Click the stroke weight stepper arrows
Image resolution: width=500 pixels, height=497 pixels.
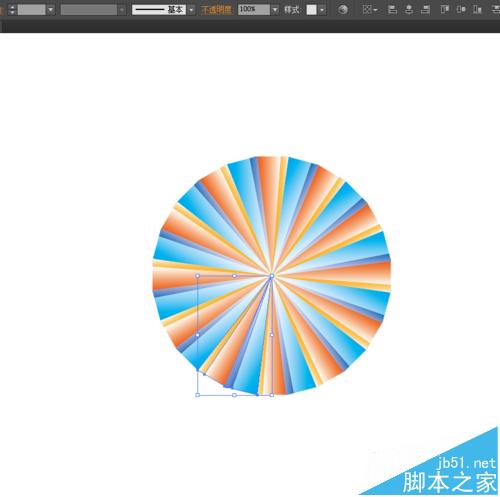[12, 9]
